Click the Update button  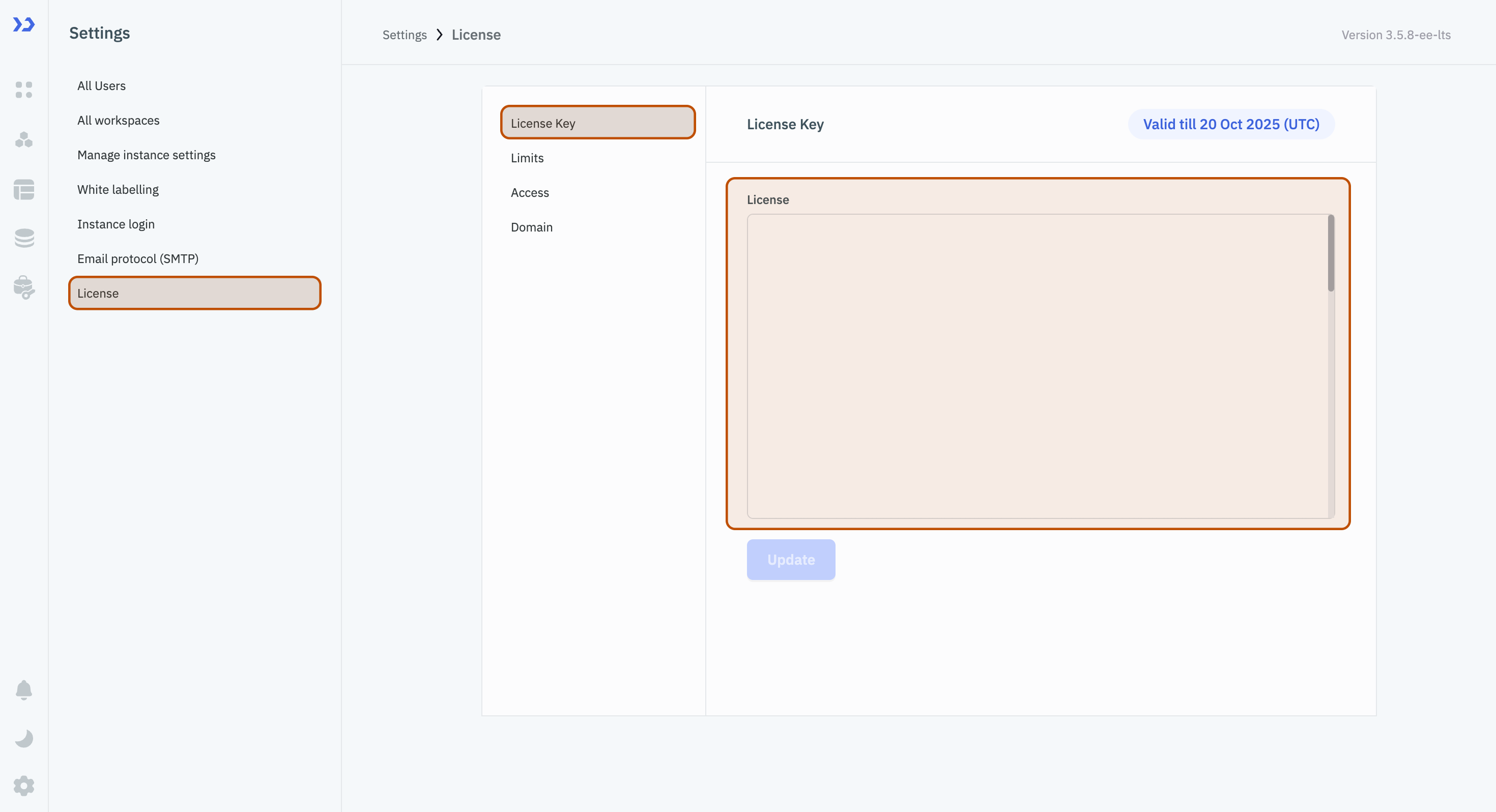pyautogui.click(x=790, y=559)
